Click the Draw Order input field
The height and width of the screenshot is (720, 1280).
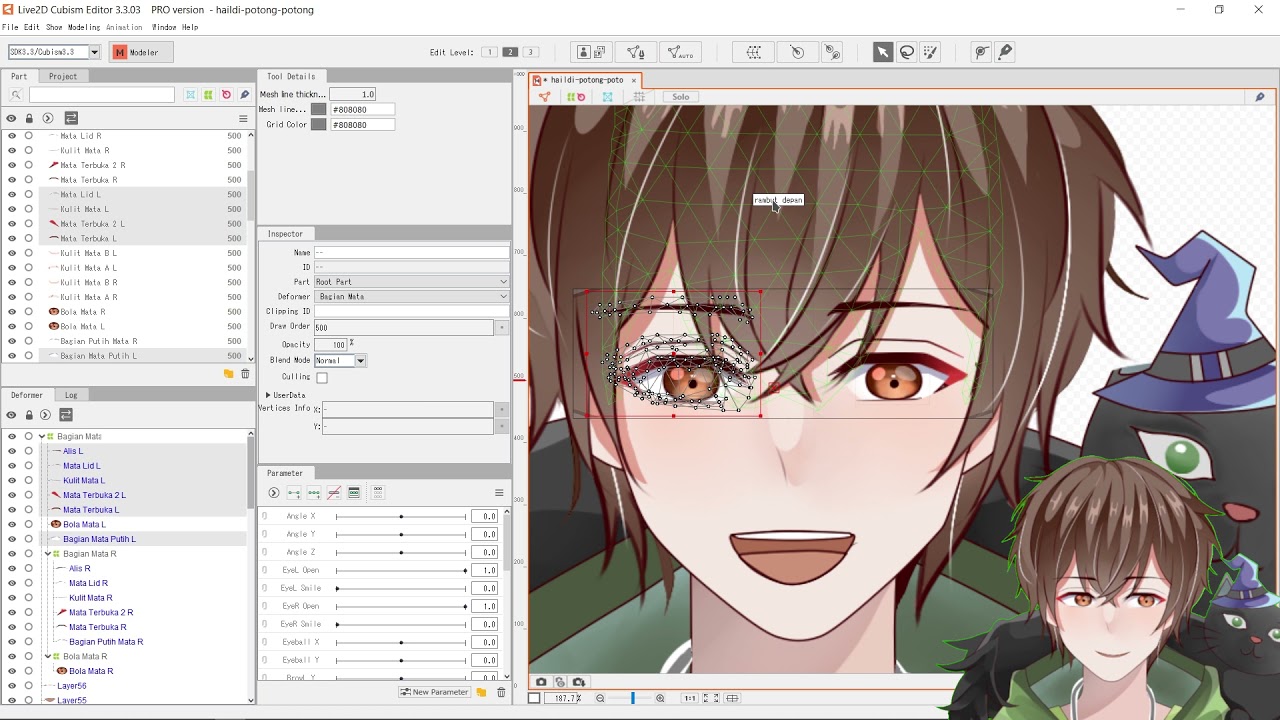404,327
